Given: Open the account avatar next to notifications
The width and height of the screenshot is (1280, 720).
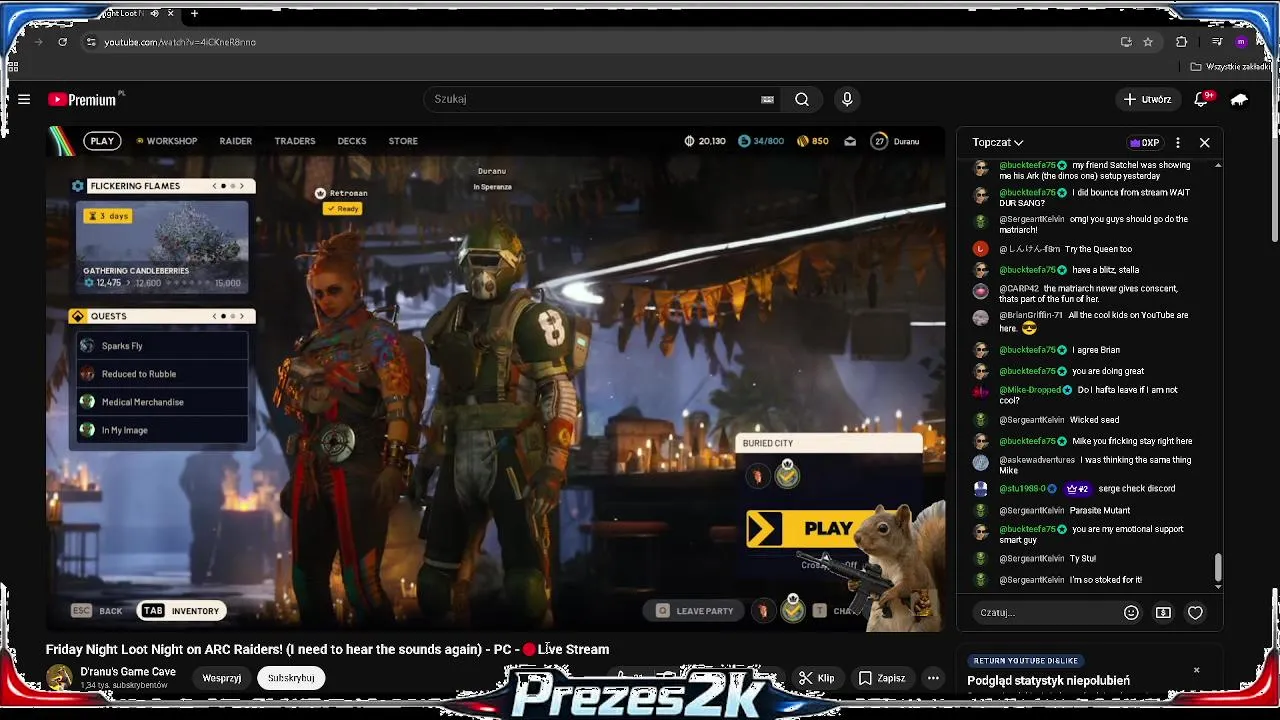Looking at the screenshot, I should click(x=1239, y=99).
